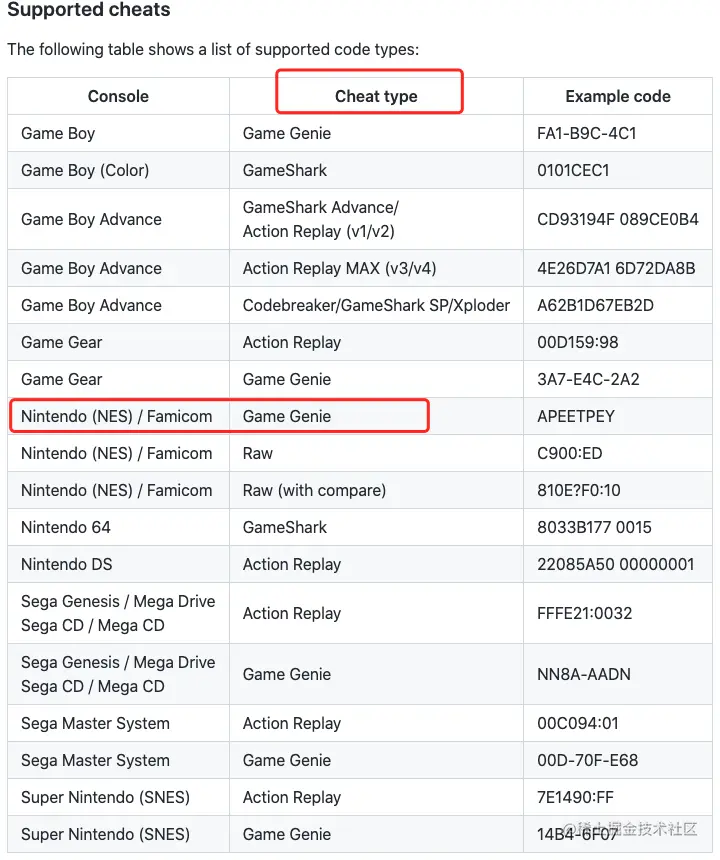Click the Game Boy (Color) cell
The image size is (720, 860).
point(85,170)
